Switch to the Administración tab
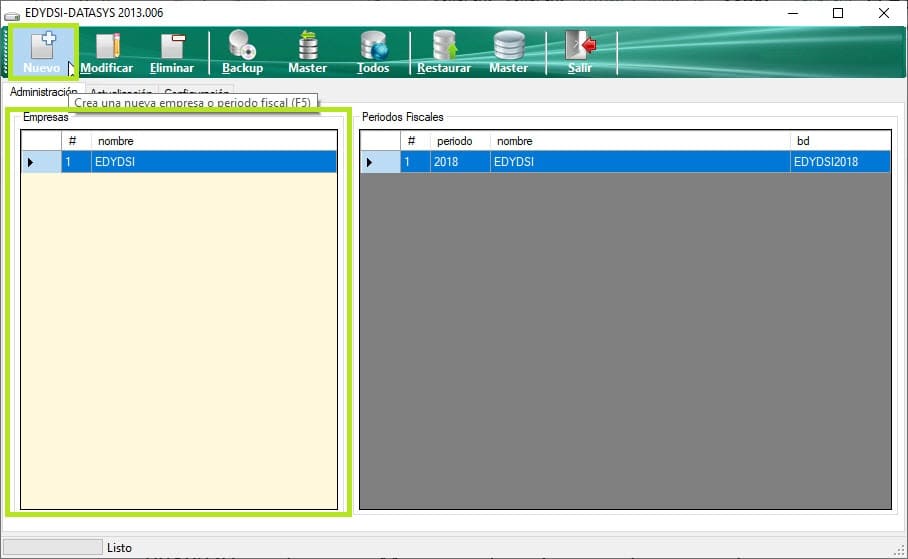This screenshot has height=559, width=908. click(x=43, y=92)
